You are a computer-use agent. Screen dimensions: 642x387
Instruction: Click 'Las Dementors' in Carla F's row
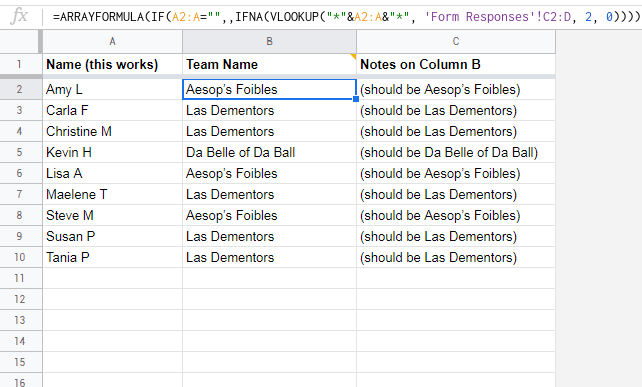(x=269, y=110)
